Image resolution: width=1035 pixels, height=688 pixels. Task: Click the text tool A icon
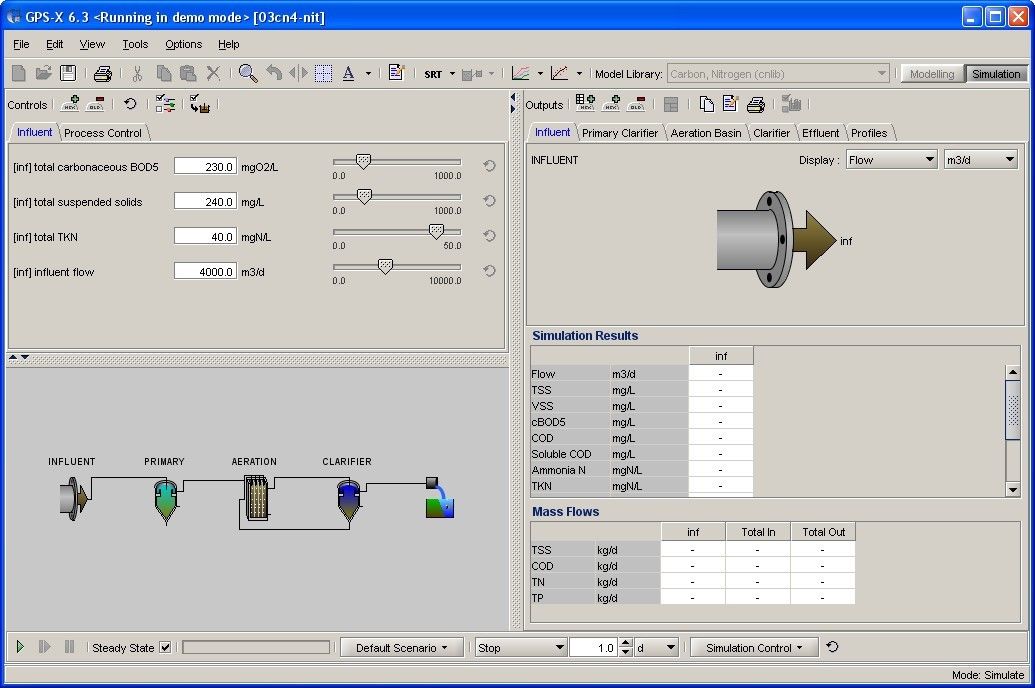349,73
